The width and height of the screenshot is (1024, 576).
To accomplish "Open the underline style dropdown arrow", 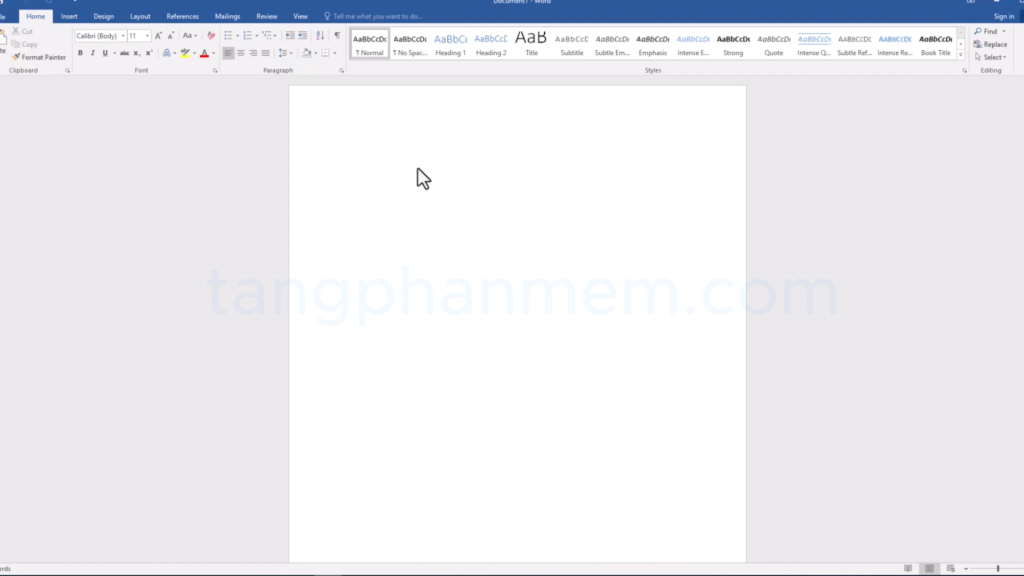I will (114, 53).
